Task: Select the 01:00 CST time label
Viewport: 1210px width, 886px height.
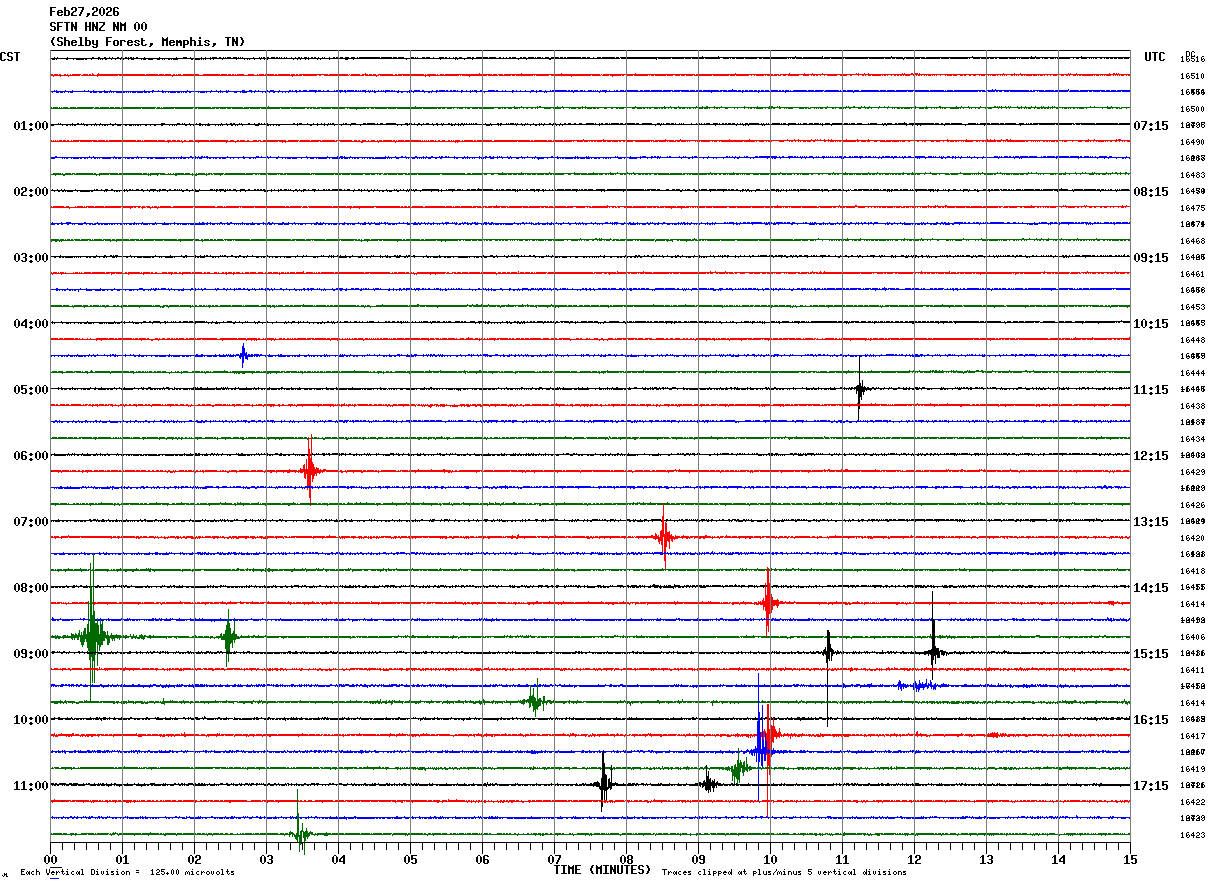Action: [x=30, y=126]
